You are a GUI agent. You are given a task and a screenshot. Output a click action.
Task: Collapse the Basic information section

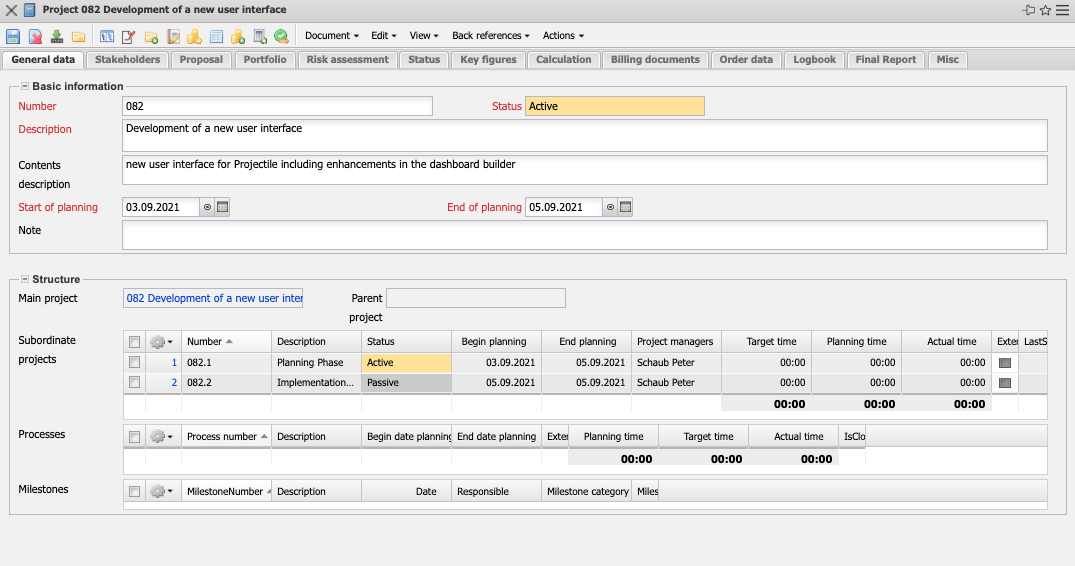25,87
